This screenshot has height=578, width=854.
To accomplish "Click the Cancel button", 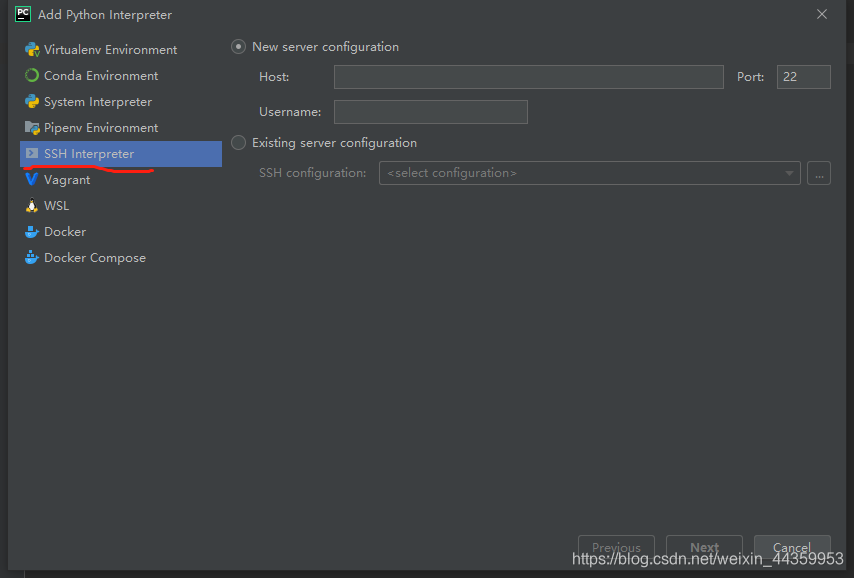I will click(x=792, y=547).
